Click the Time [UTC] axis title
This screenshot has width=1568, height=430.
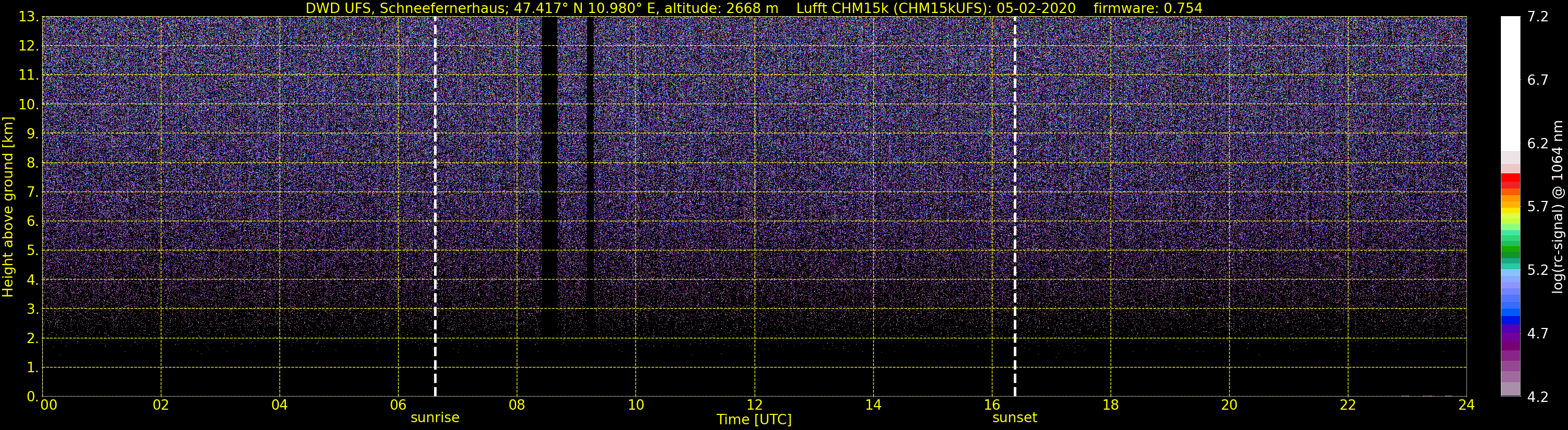tap(754, 419)
